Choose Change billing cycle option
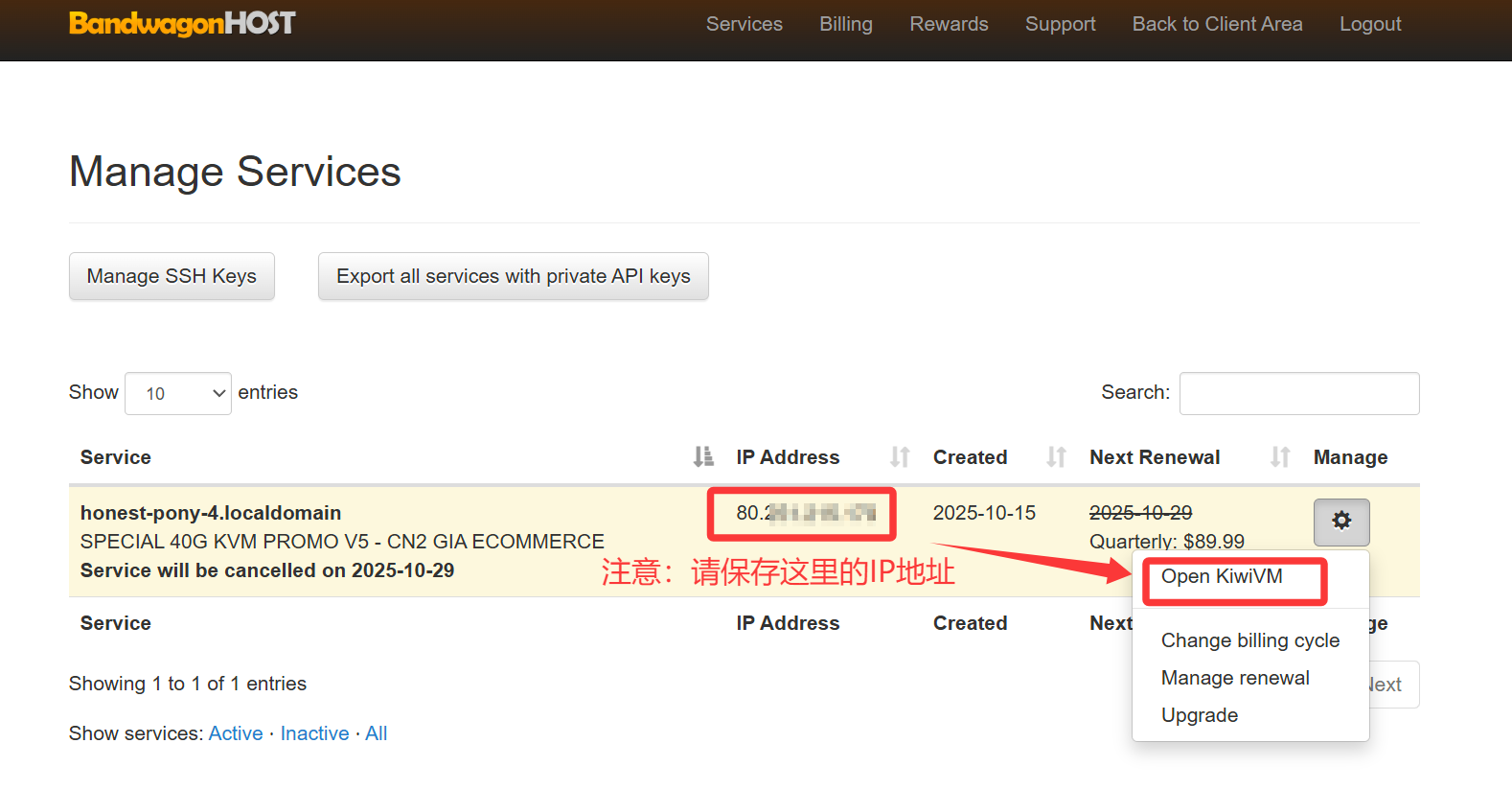This screenshot has height=790, width=1512. pyautogui.click(x=1249, y=640)
